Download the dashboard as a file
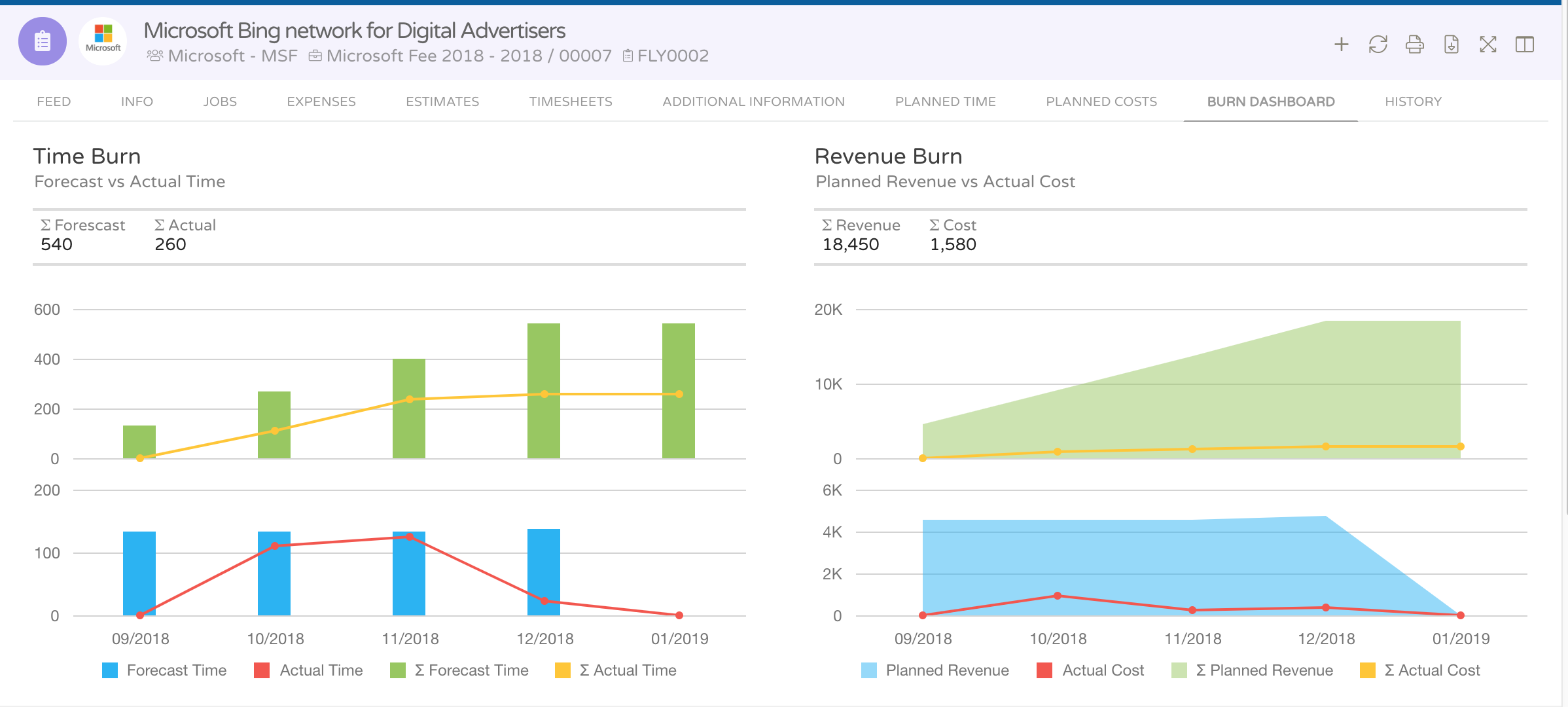 point(1452,44)
